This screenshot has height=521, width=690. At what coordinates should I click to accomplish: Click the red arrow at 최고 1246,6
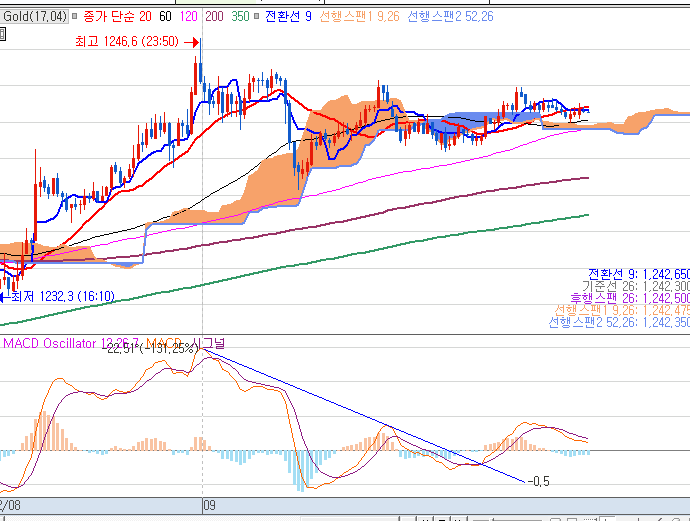tap(191, 42)
